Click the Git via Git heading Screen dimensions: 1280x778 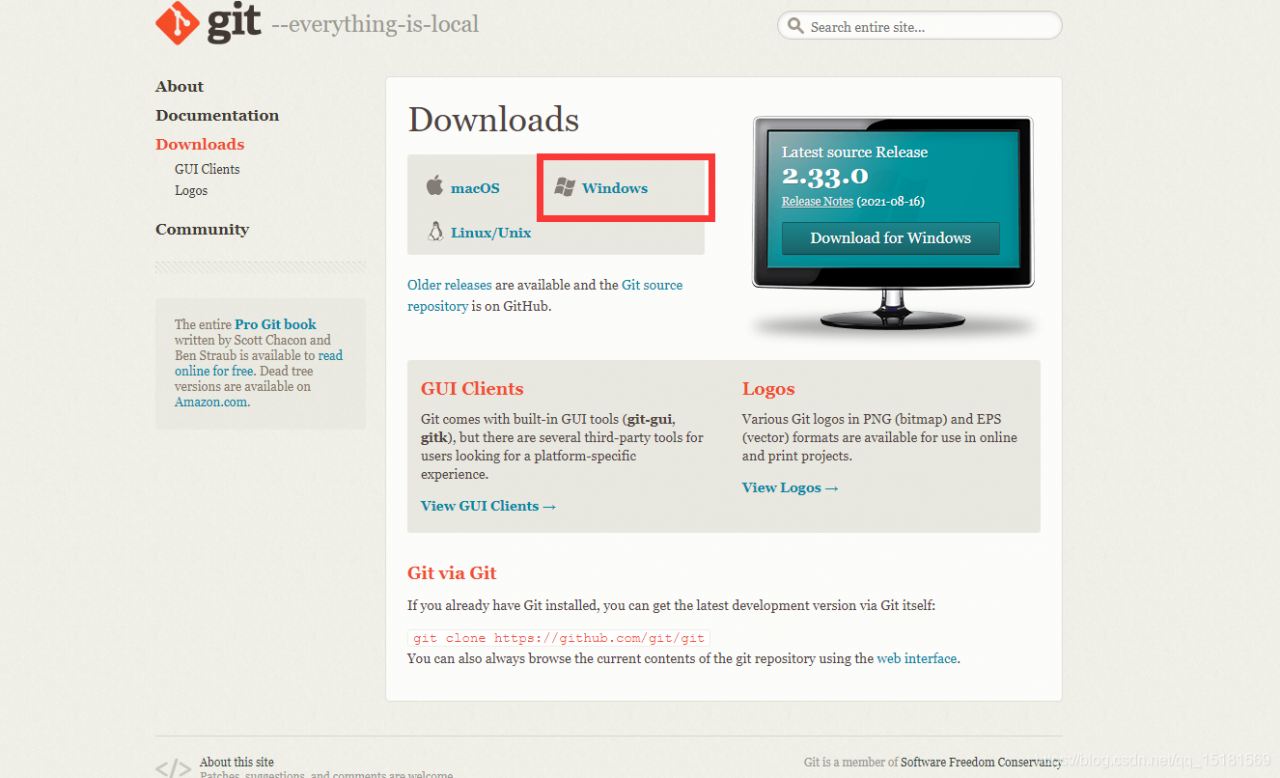tap(452, 573)
